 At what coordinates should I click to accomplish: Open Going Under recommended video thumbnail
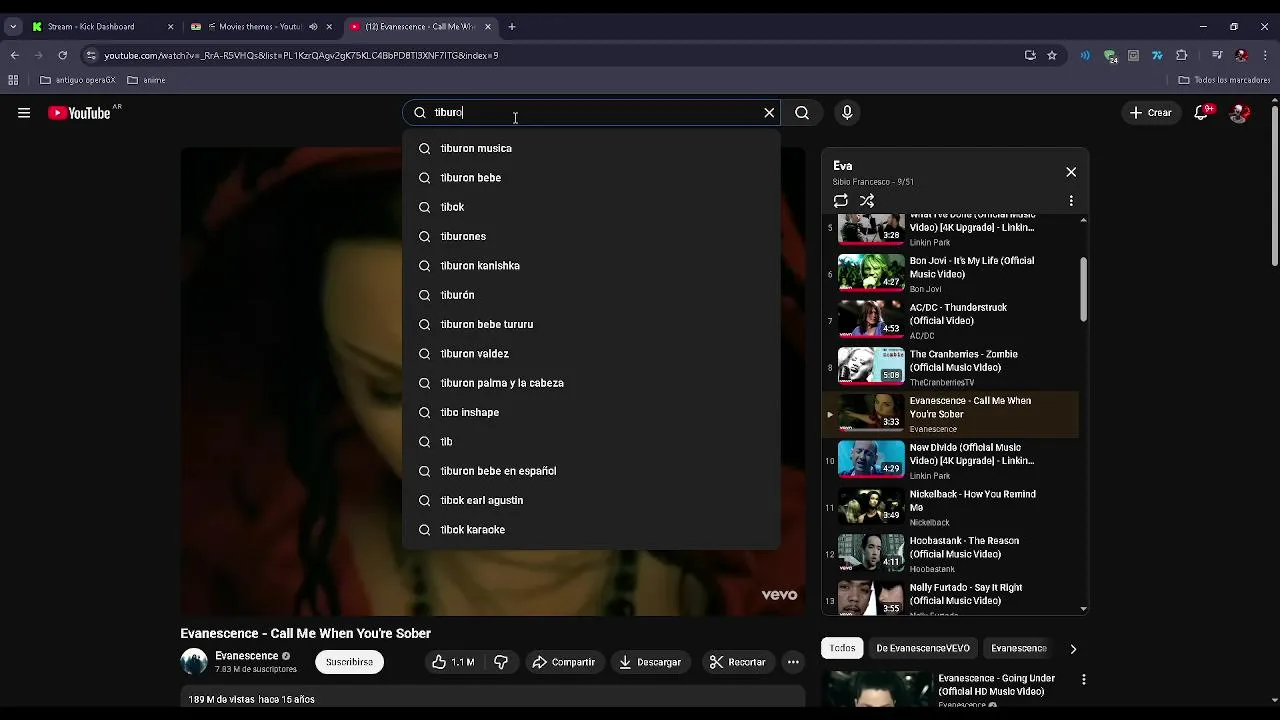pos(876,690)
